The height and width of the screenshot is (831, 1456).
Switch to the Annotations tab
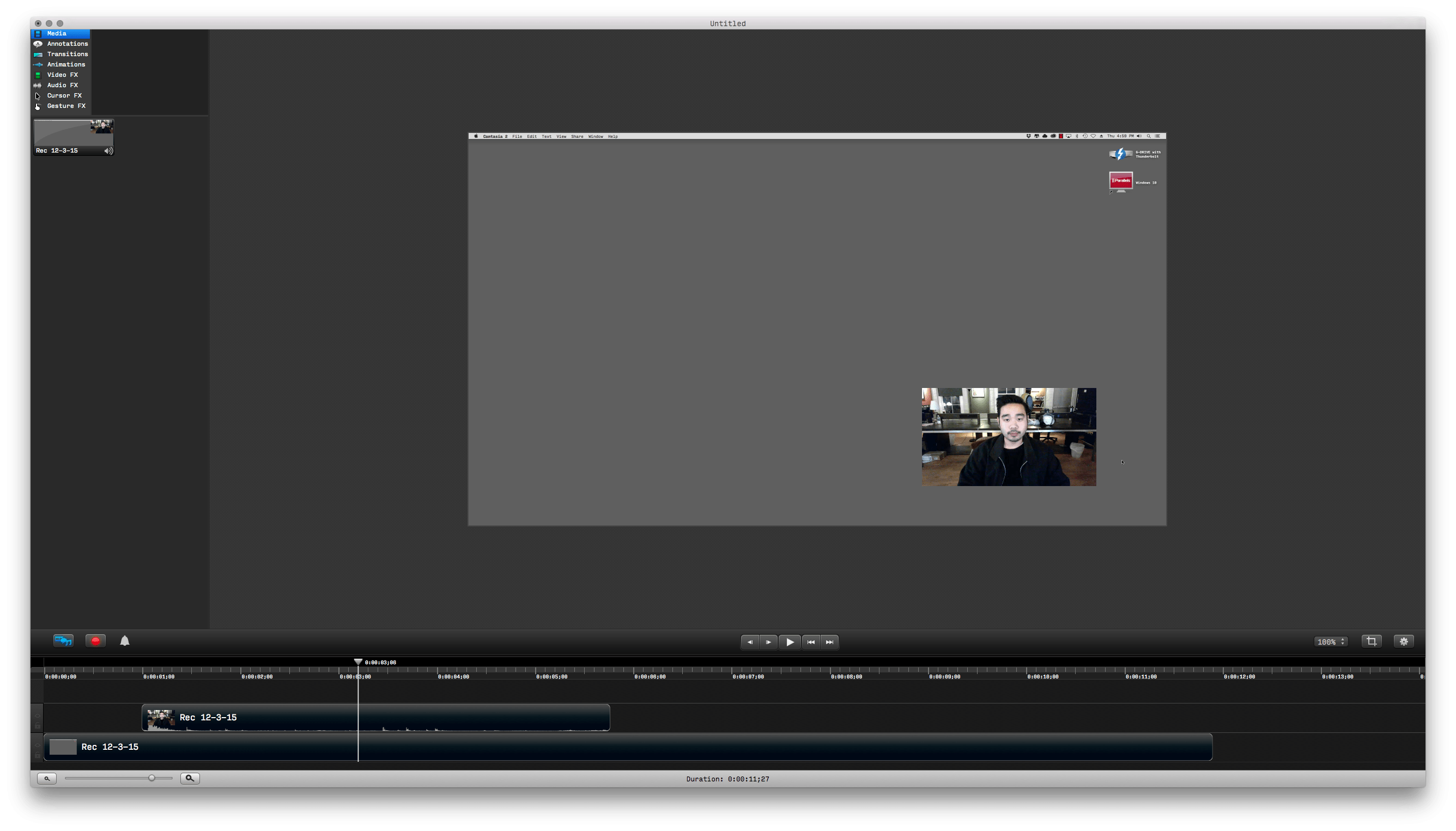click(x=67, y=44)
